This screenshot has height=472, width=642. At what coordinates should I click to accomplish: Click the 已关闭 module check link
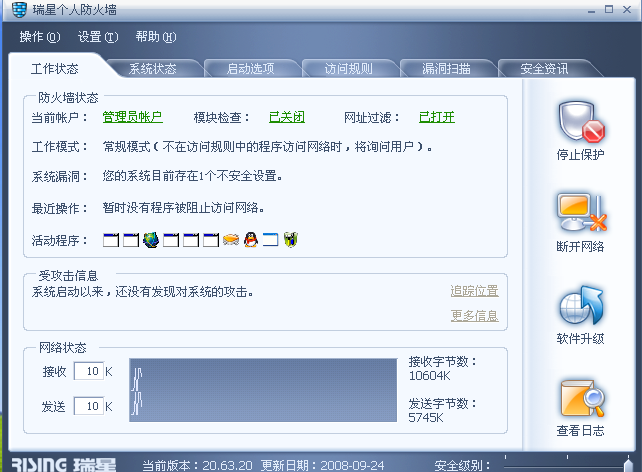tap(287, 117)
